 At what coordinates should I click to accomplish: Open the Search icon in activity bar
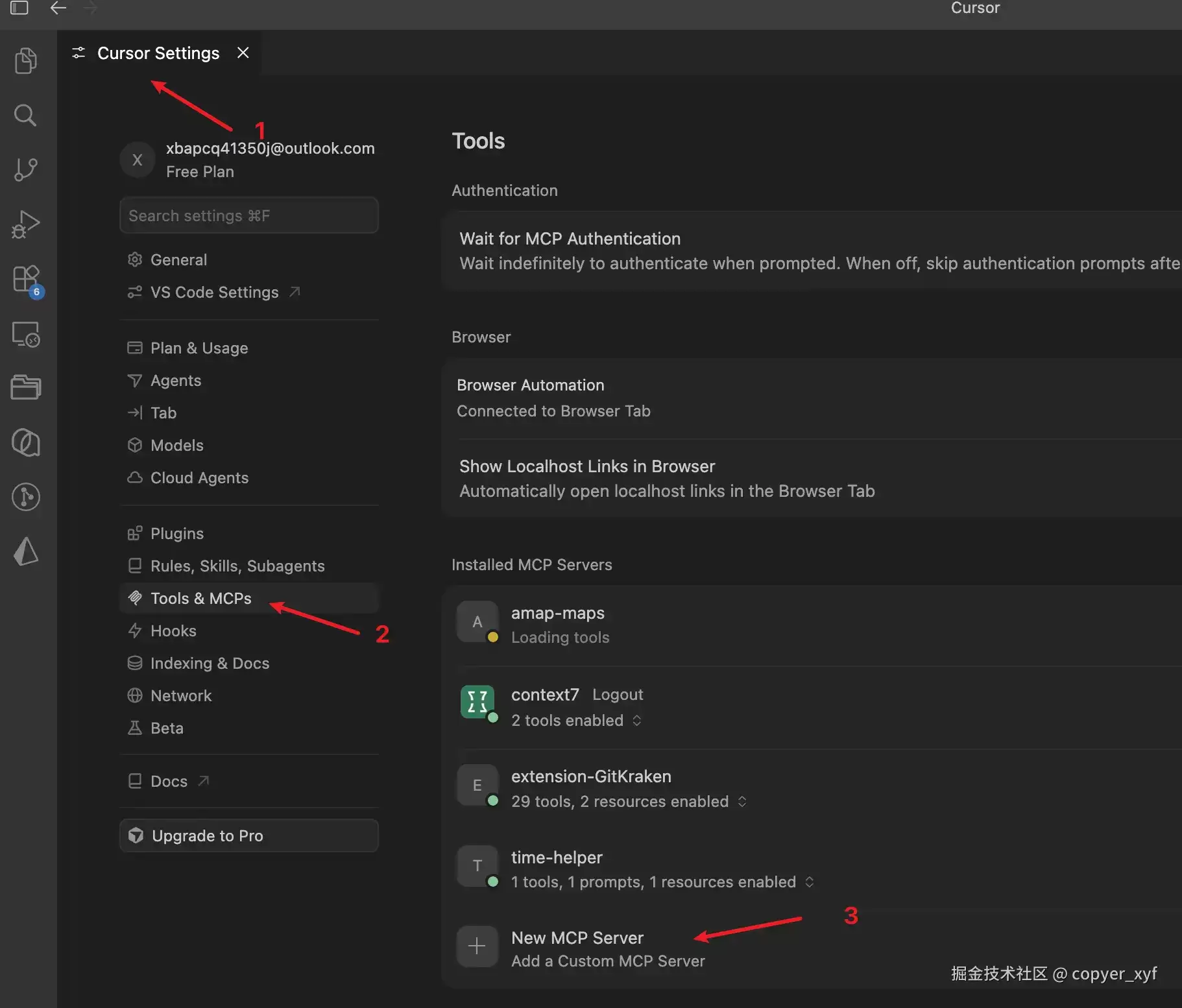click(x=26, y=115)
